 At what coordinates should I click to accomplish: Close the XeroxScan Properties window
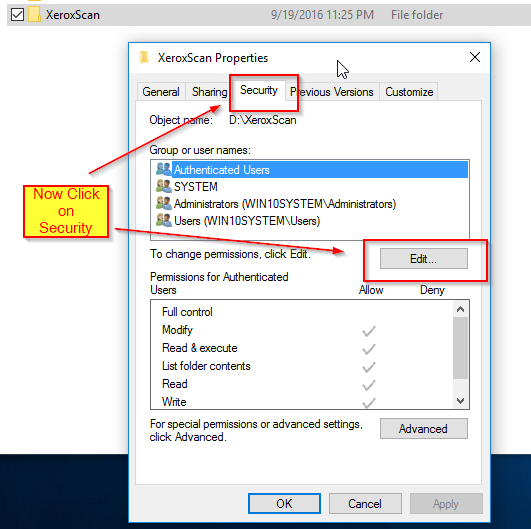coord(475,57)
